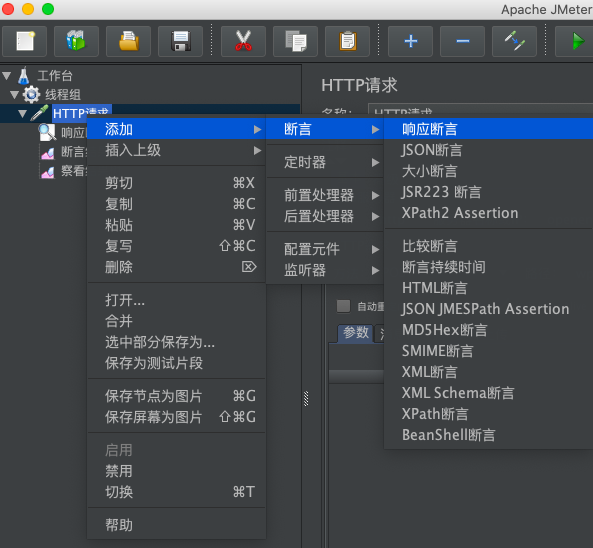Click the Open file folder icon

coord(129,41)
